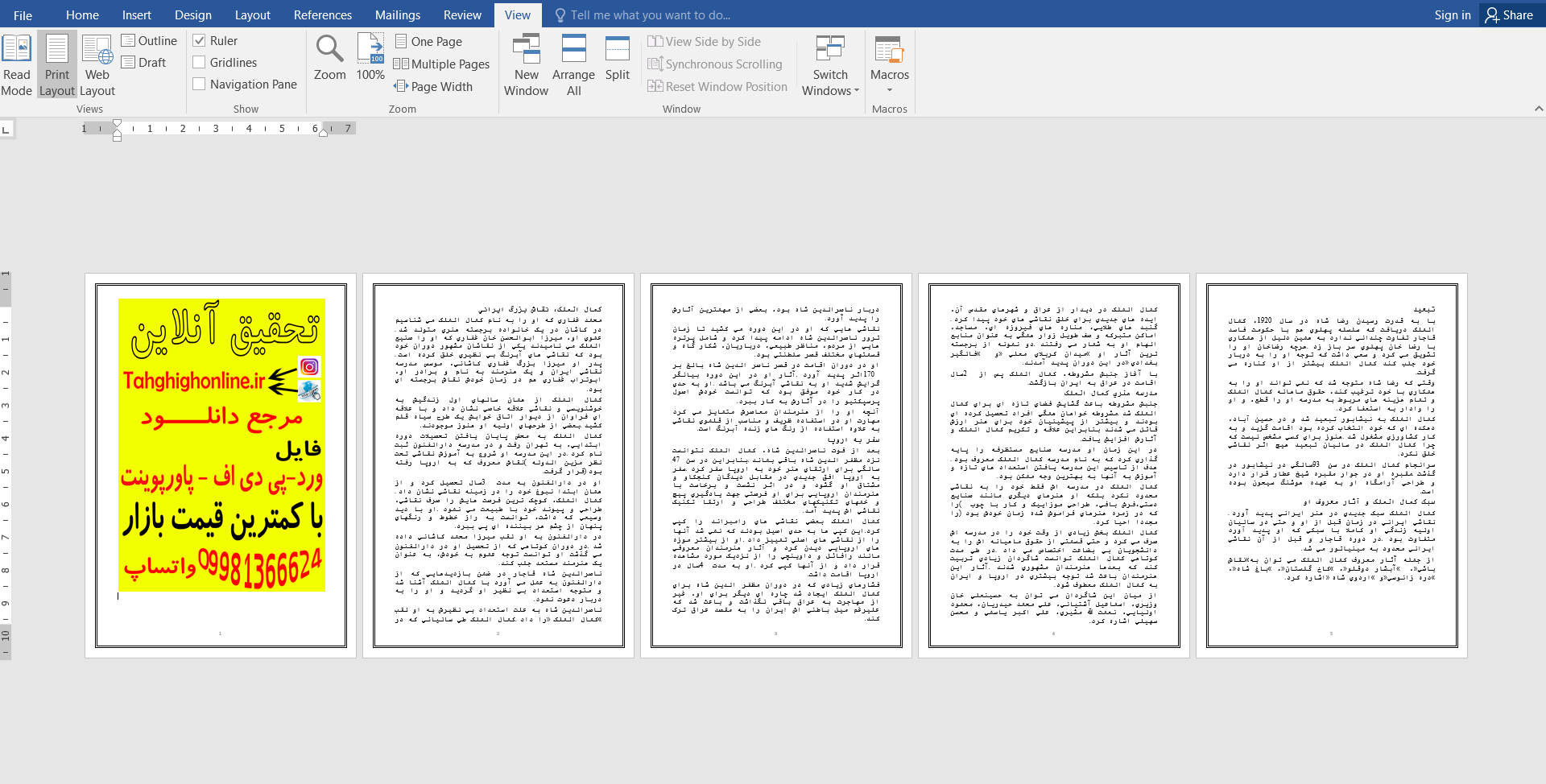This screenshot has width=1546, height=784.
Task: Click the Macros button icon
Action: pos(890,50)
